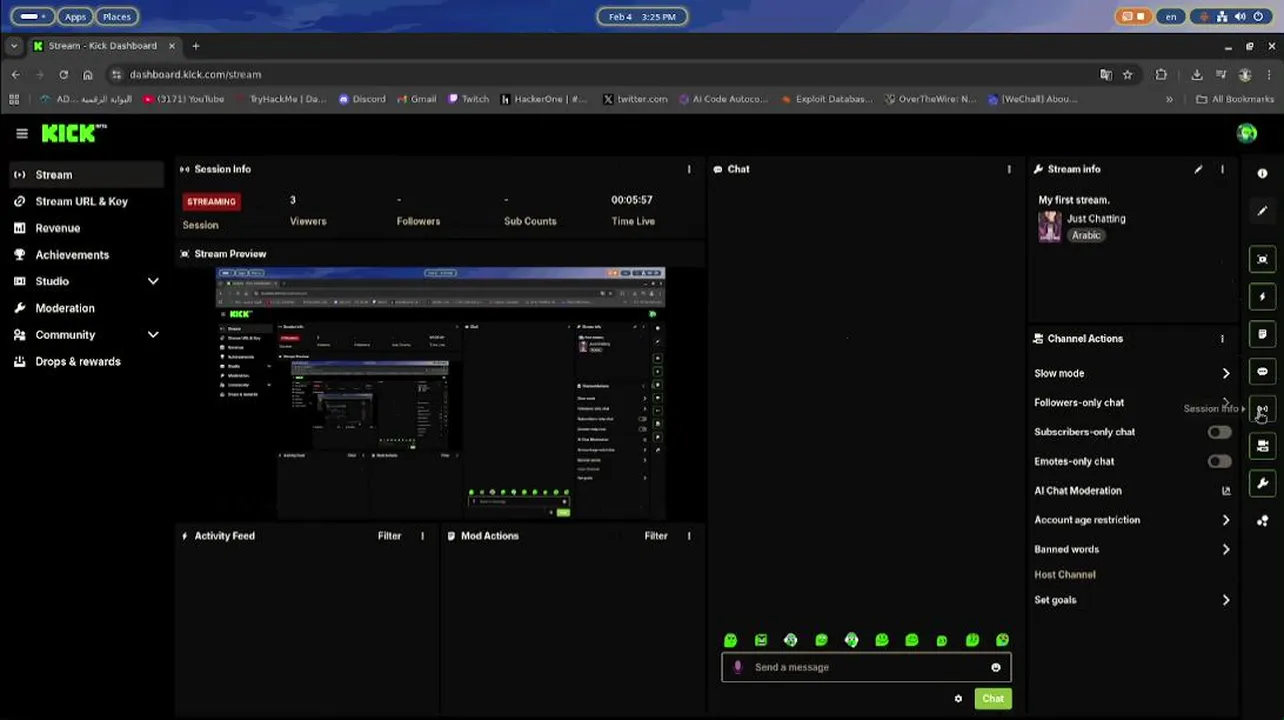Click the three-dots cluster icon in right toolbar
The height and width of the screenshot is (720, 1284).
coord(1262,521)
